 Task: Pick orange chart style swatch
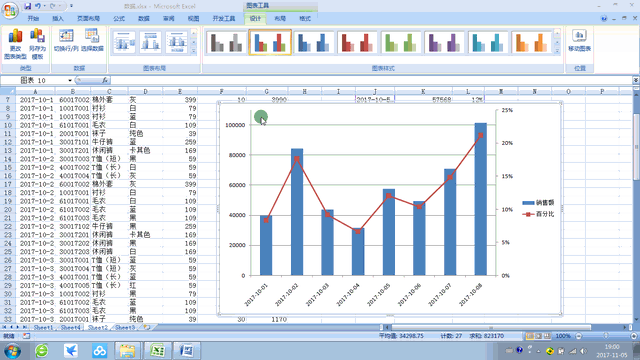point(531,42)
